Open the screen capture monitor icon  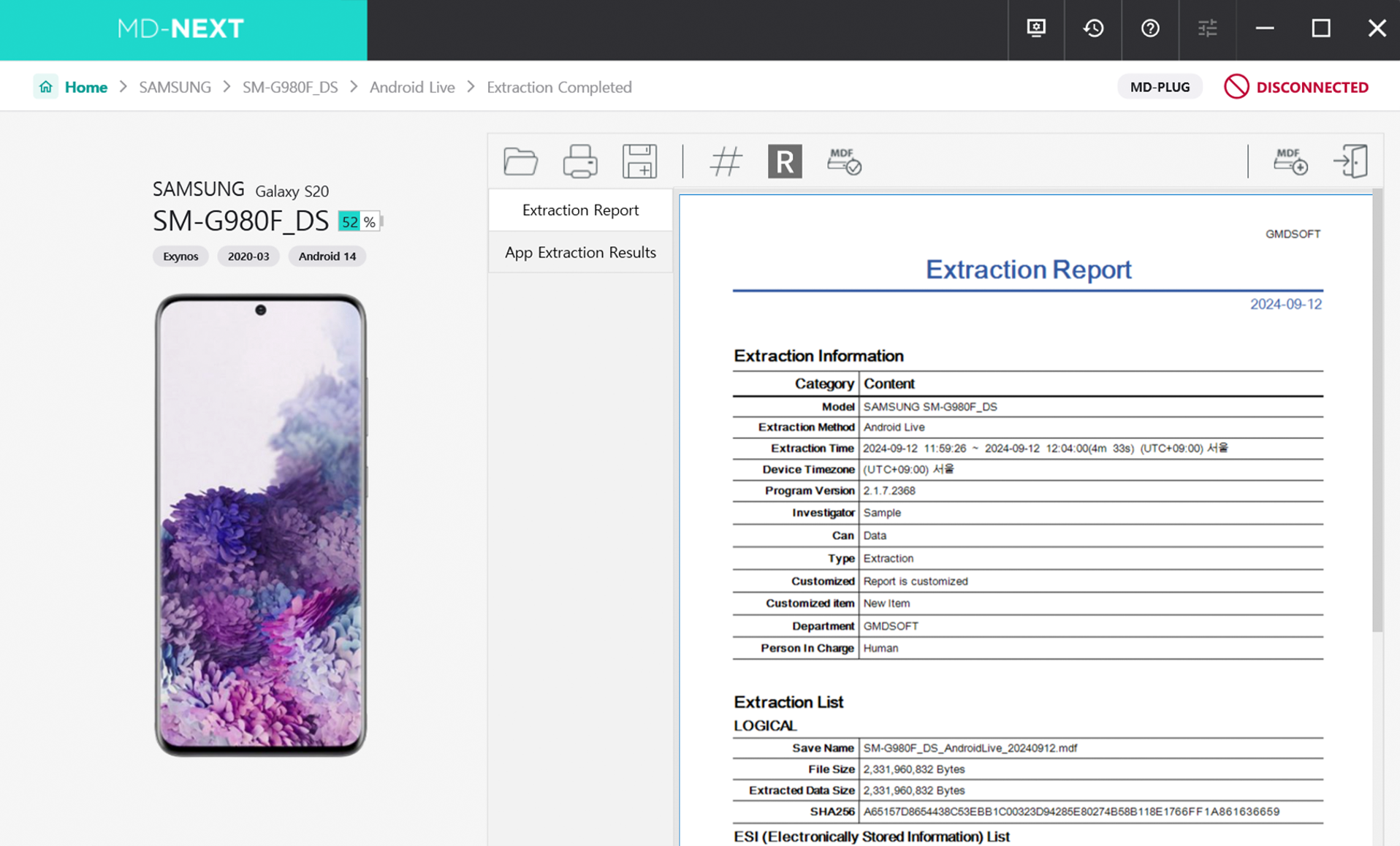point(1036,28)
